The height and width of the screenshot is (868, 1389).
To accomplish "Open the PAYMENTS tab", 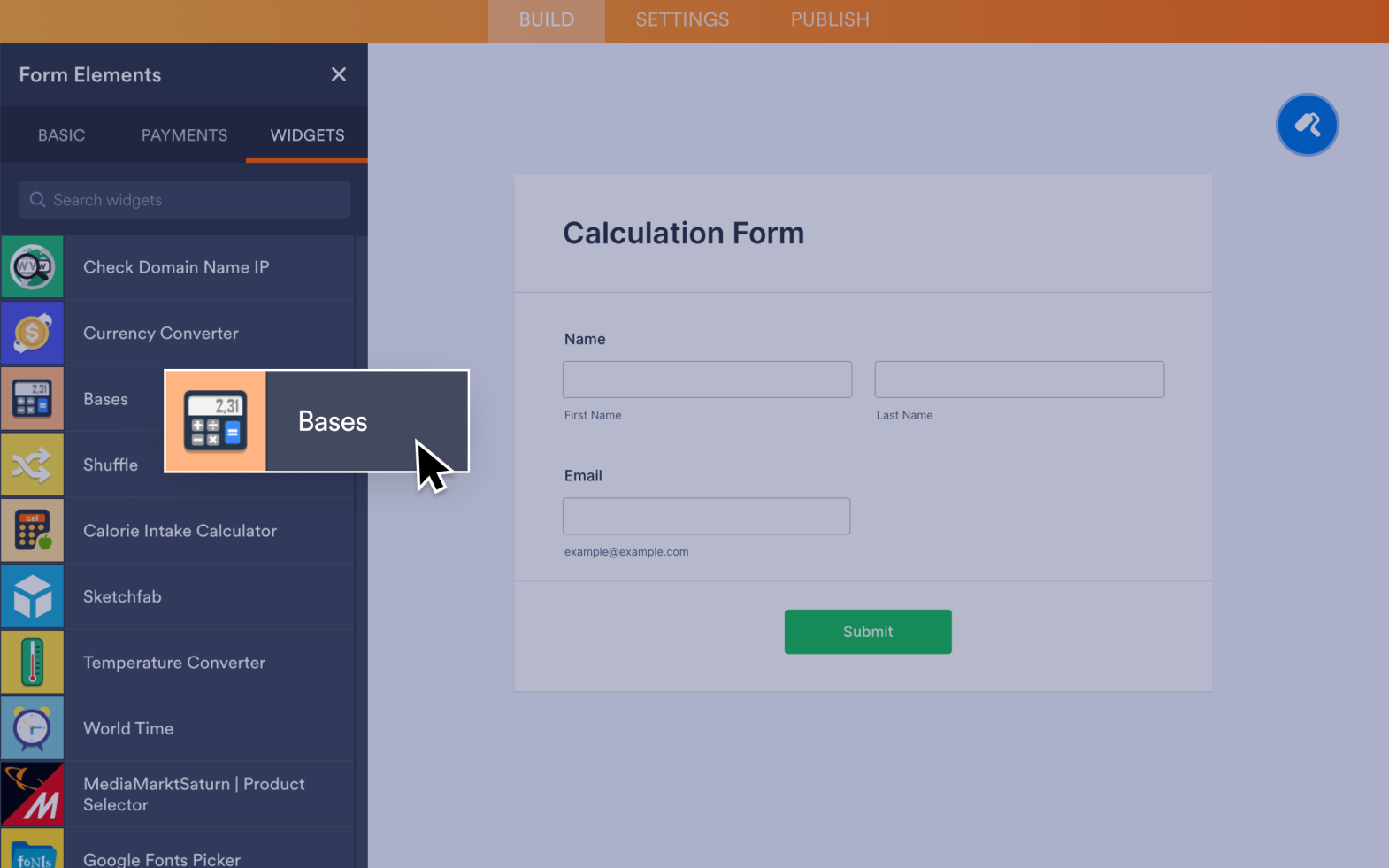I will click(x=183, y=134).
